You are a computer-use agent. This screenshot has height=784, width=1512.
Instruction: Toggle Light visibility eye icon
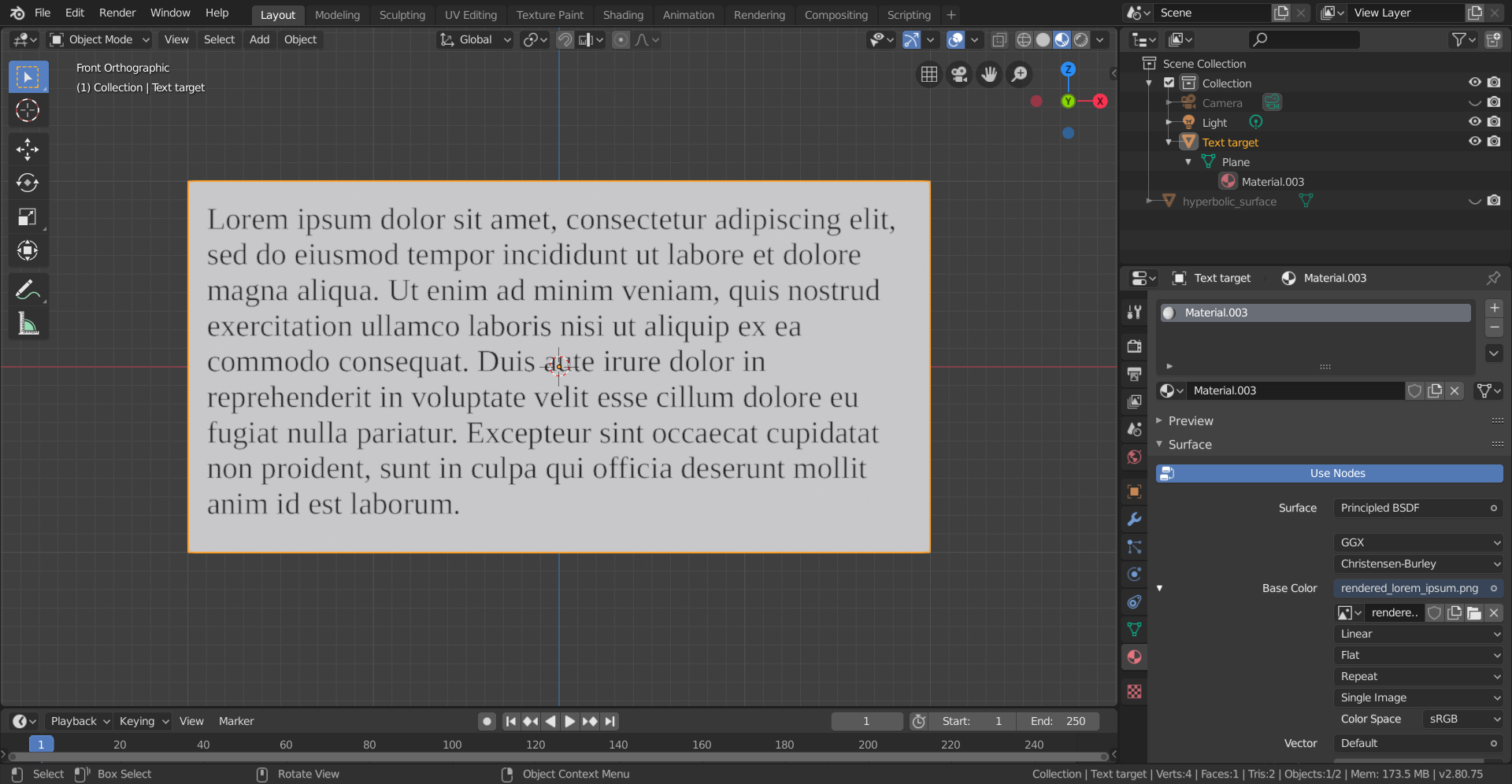[x=1474, y=122]
